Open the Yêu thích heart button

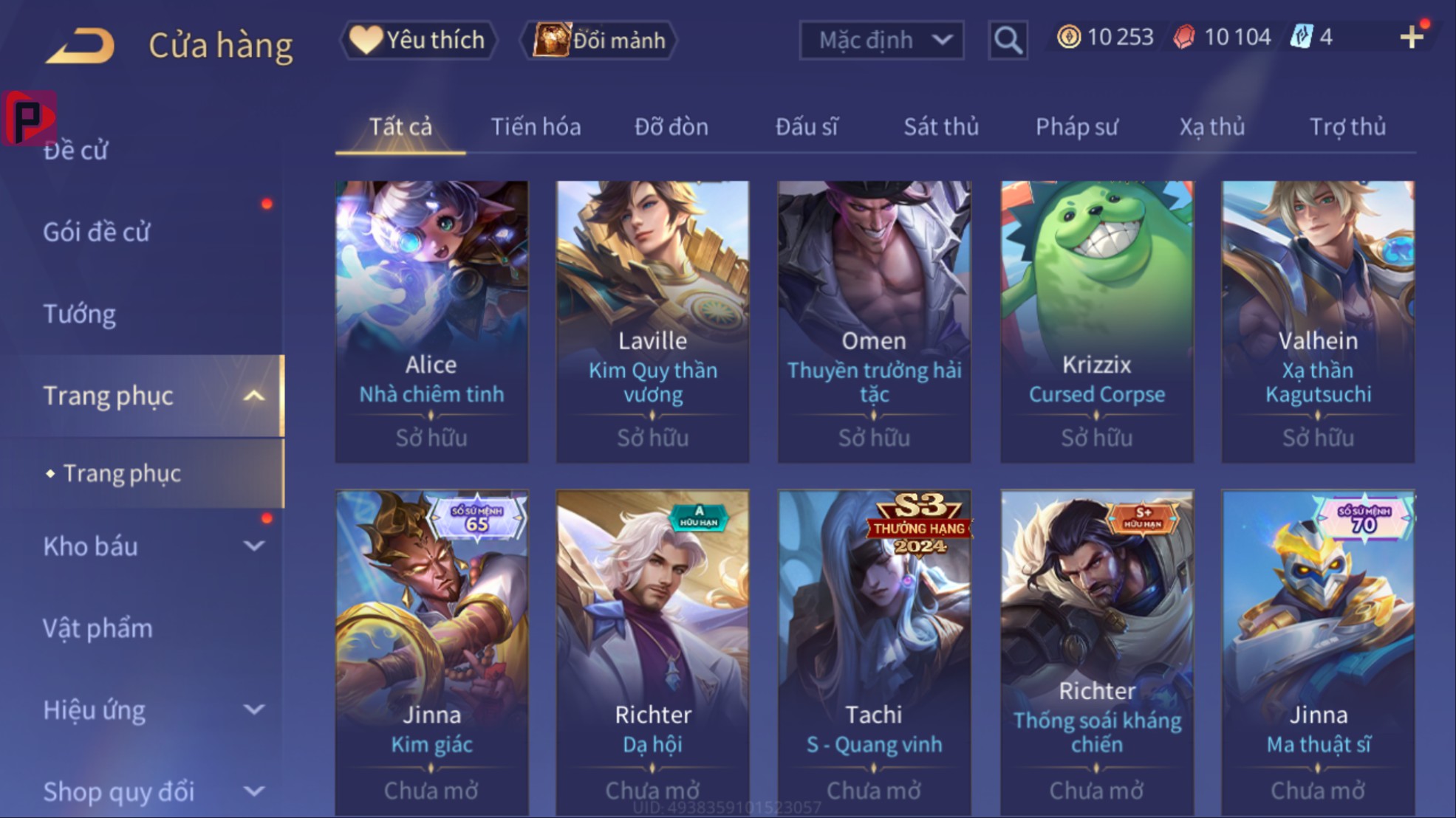pyautogui.click(x=418, y=40)
